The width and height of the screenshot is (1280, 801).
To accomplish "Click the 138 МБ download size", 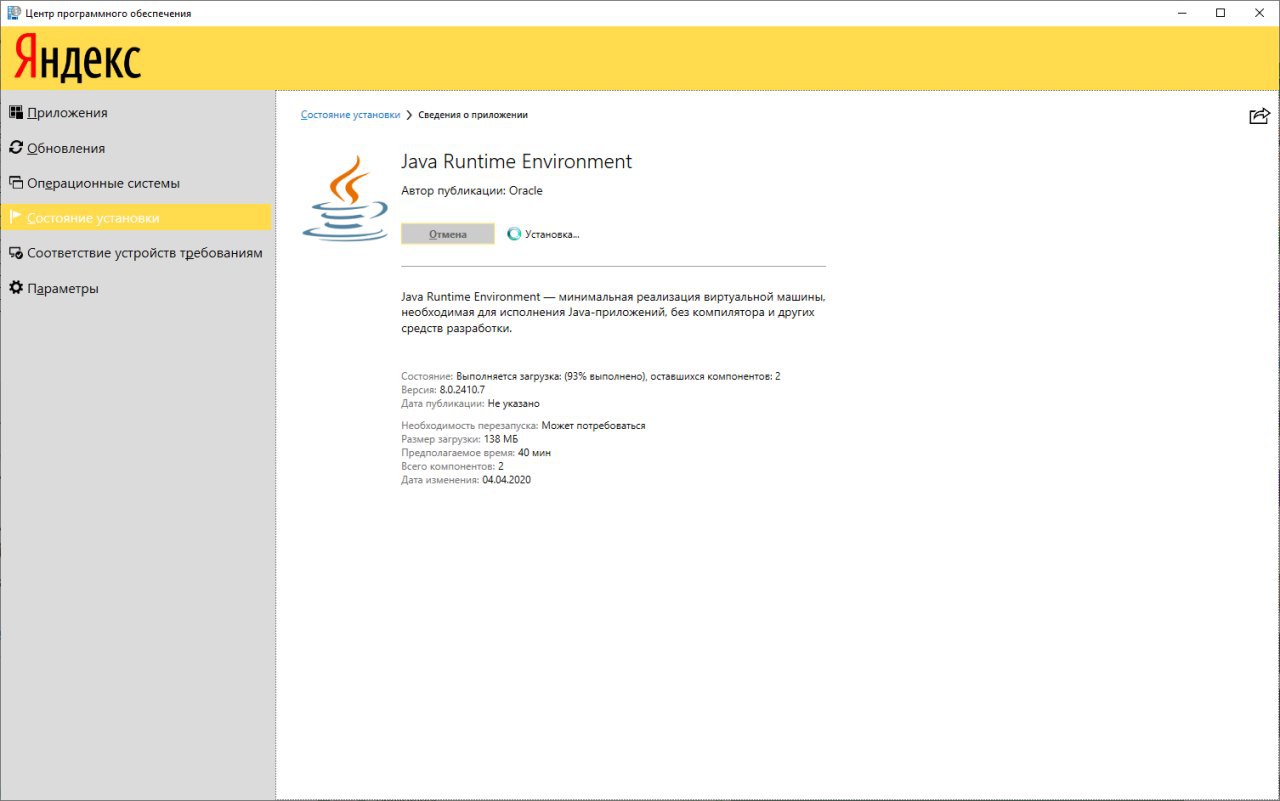I will (x=501, y=439).
